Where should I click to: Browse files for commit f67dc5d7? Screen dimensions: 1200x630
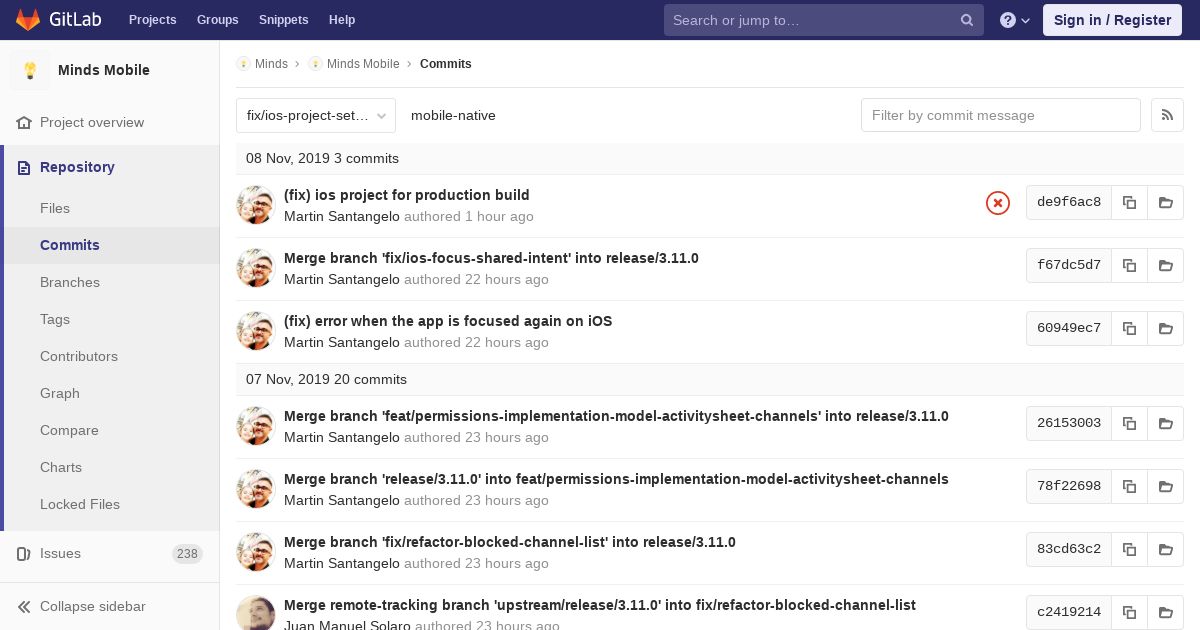point(1165,265)
